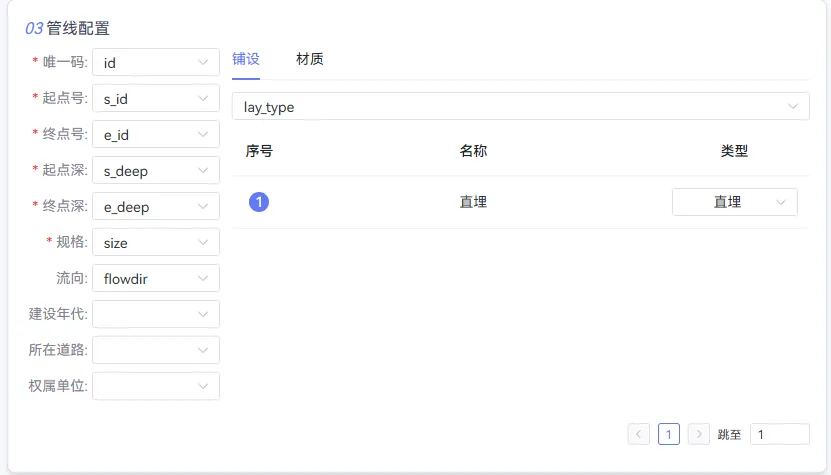
Task: Click the 跳至 label text
Action: point(729,435)
